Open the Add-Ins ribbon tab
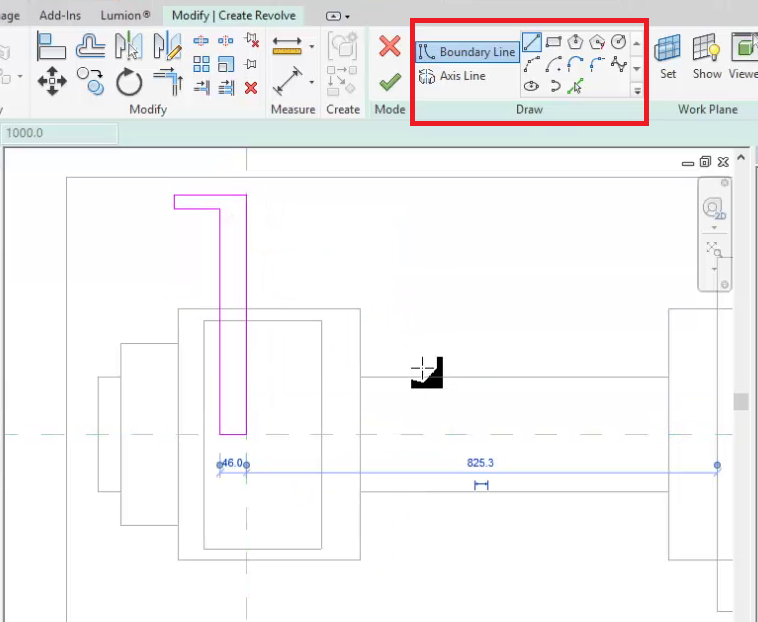758x622 pixels. pyautogui.click(x=60, y=15)
